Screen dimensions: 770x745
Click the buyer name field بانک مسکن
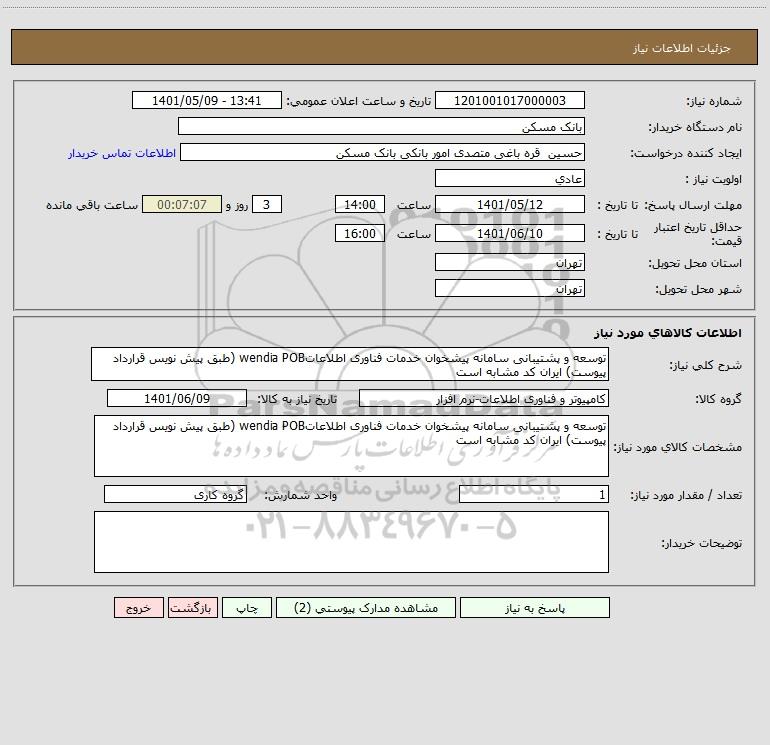[381, 126]
